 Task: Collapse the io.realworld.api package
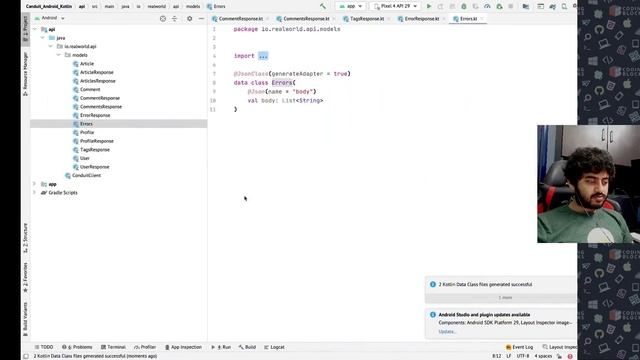pyautogui.click(x=51, y=47)
